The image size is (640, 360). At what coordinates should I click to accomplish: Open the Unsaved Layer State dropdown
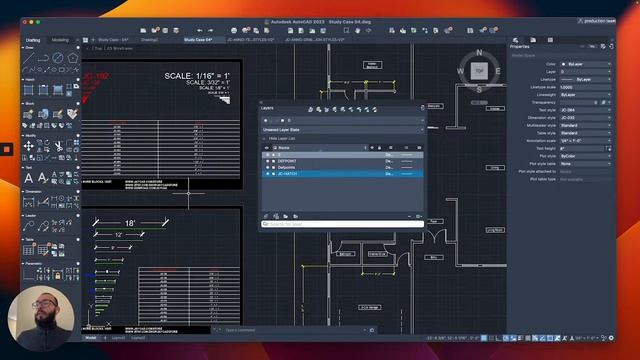point(342,130)
